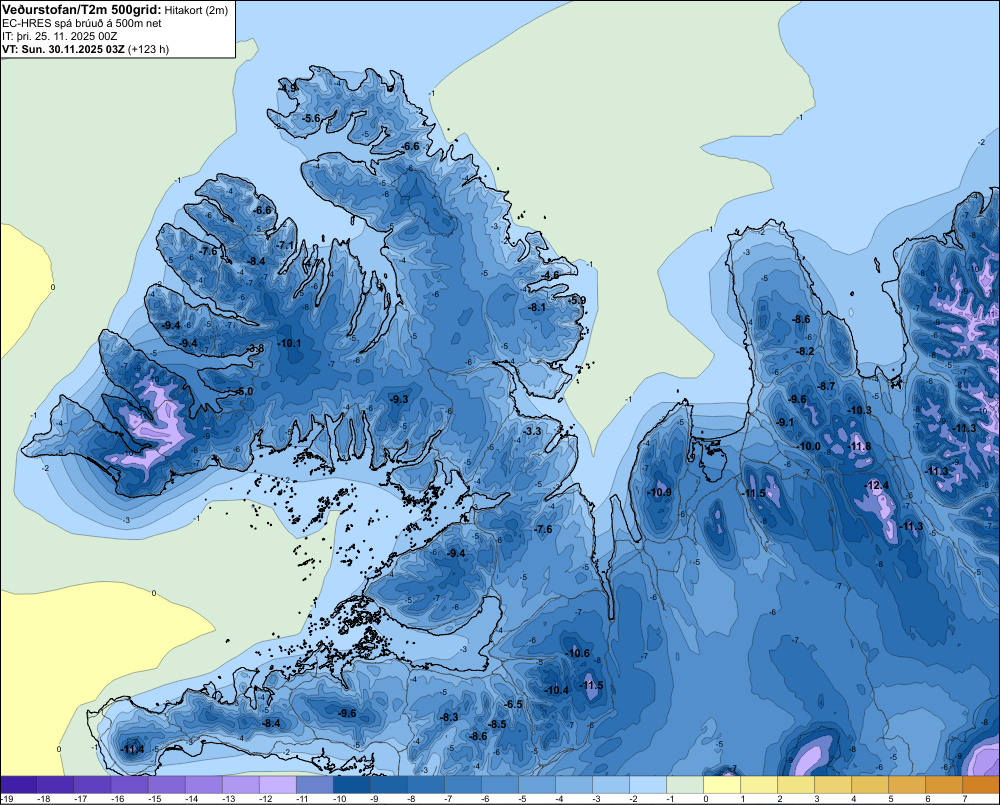Viewport: 1000px width, 805px height.
Task: Select the light purple -12 legend swatch
Action: (x=278, y=785)
